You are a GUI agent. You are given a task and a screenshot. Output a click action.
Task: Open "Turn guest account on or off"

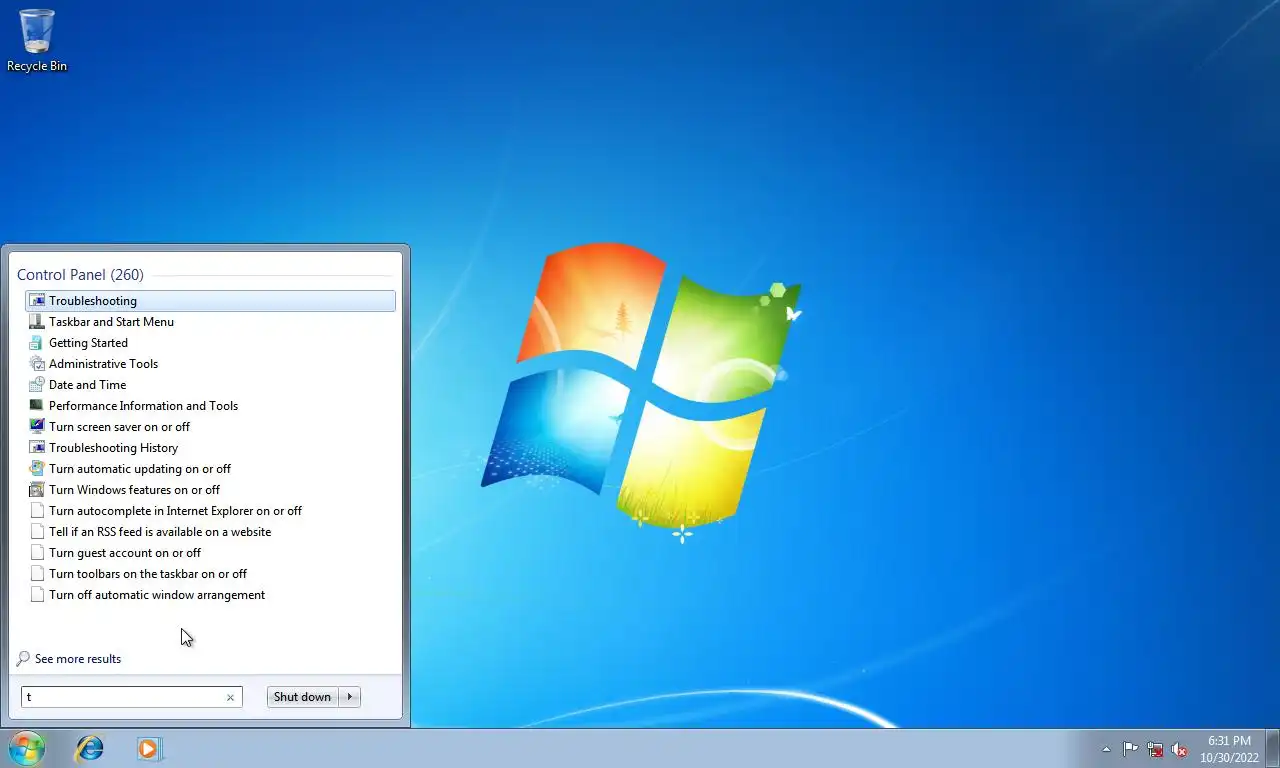(210, 553)
